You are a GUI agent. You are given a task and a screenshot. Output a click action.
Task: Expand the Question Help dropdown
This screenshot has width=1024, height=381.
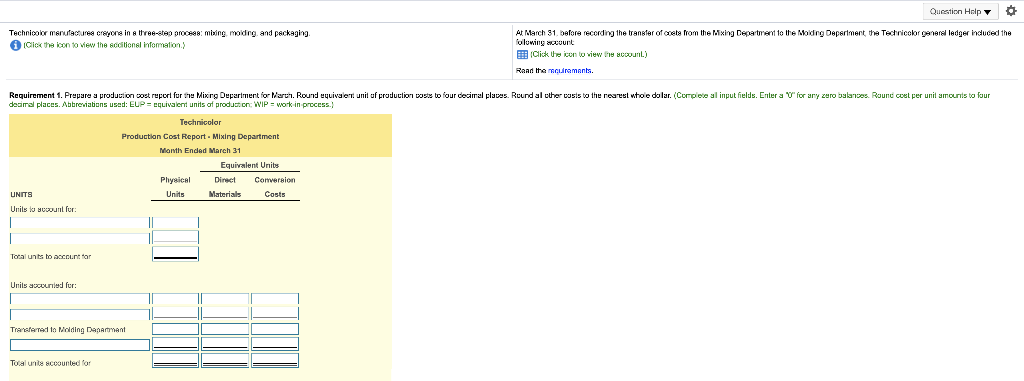(961, 11)
